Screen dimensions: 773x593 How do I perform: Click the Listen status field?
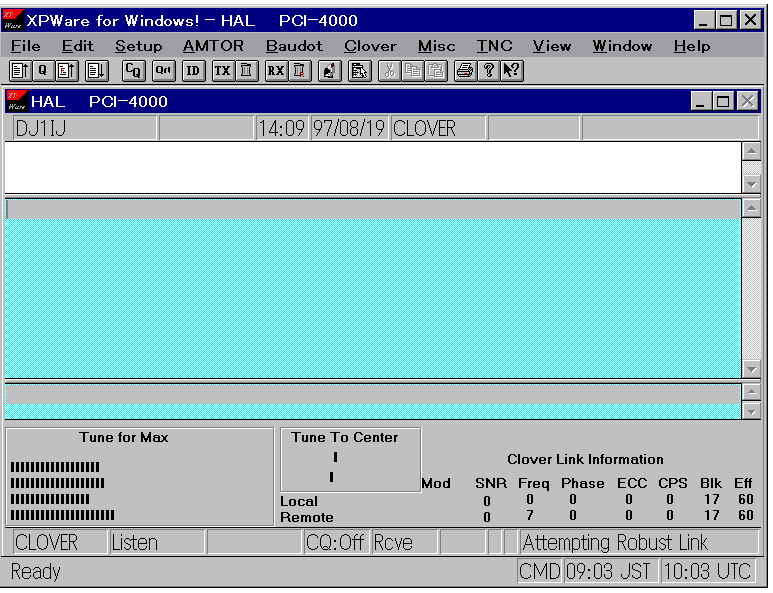point(157,542)
